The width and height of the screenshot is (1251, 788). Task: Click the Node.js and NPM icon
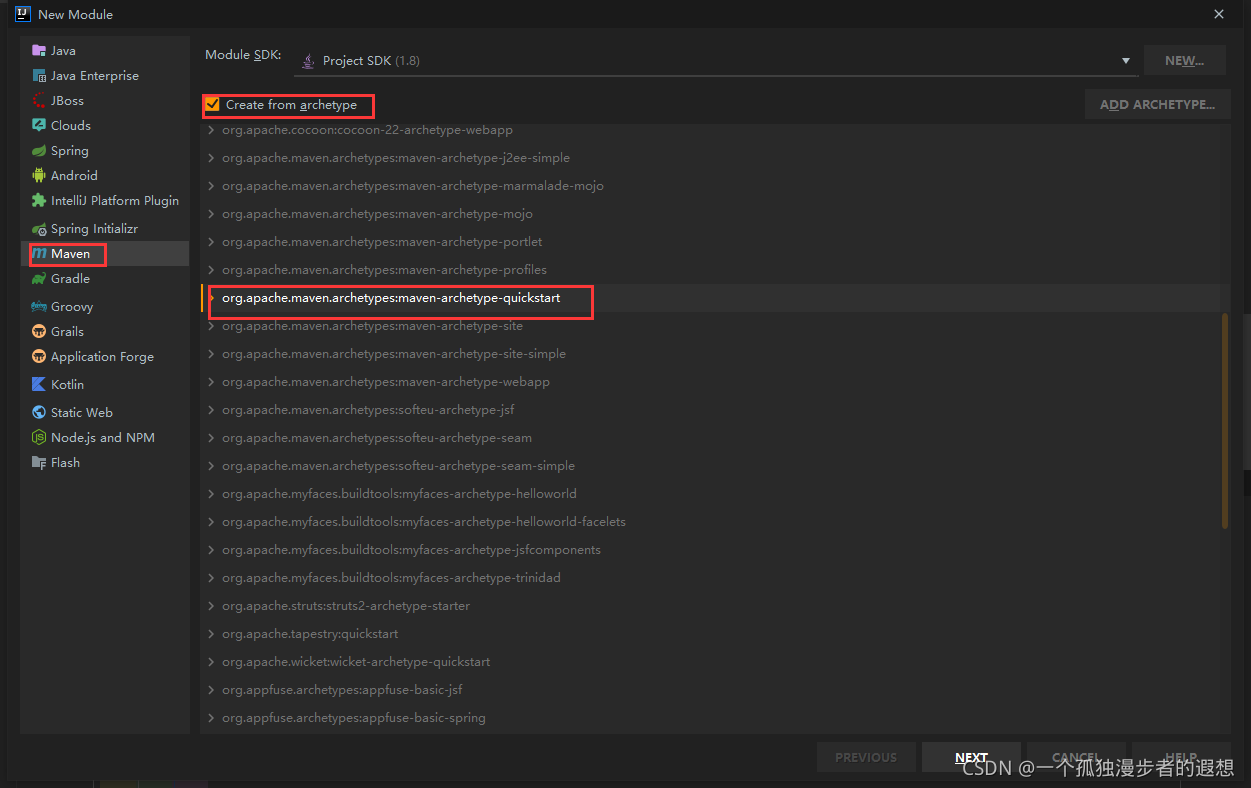39,437
